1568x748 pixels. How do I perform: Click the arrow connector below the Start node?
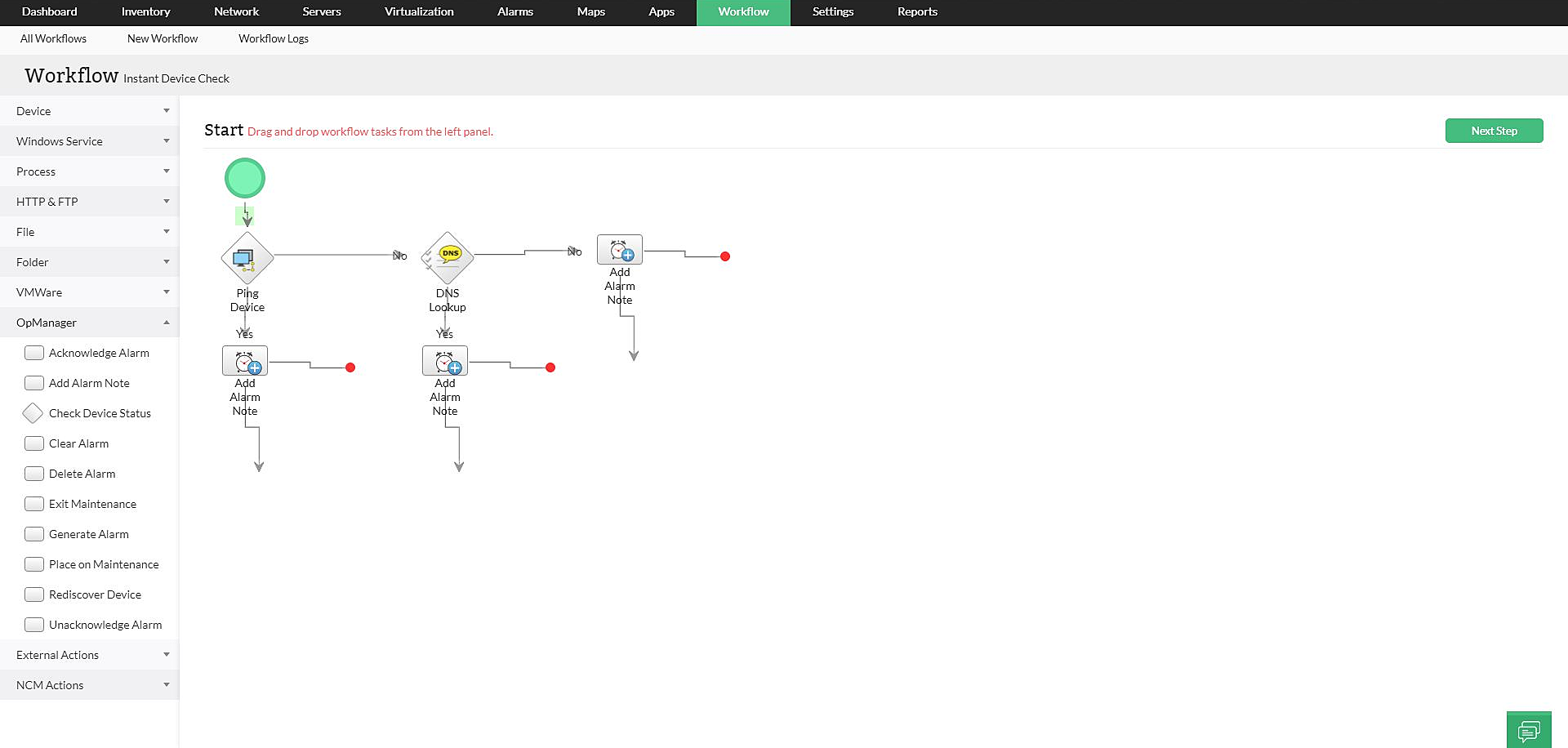(246, 216)
